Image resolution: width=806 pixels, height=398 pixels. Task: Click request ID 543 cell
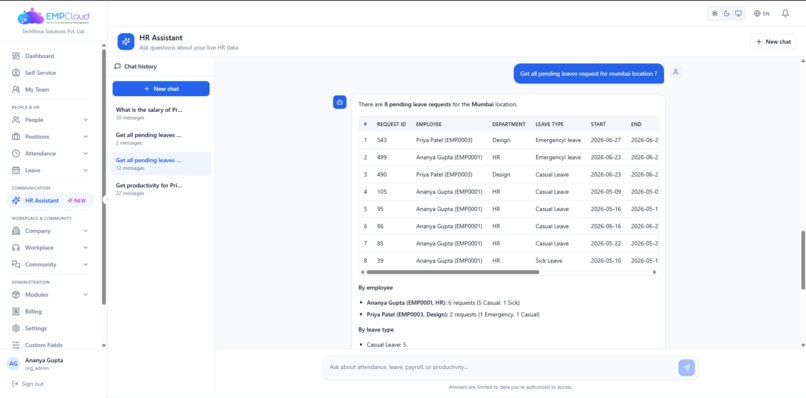[381, 140]
